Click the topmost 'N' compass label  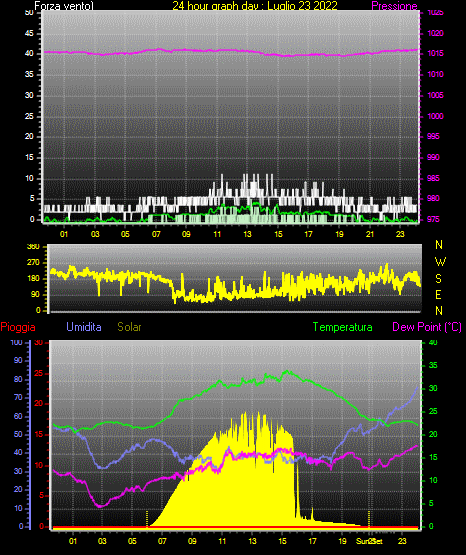[439, 245]
